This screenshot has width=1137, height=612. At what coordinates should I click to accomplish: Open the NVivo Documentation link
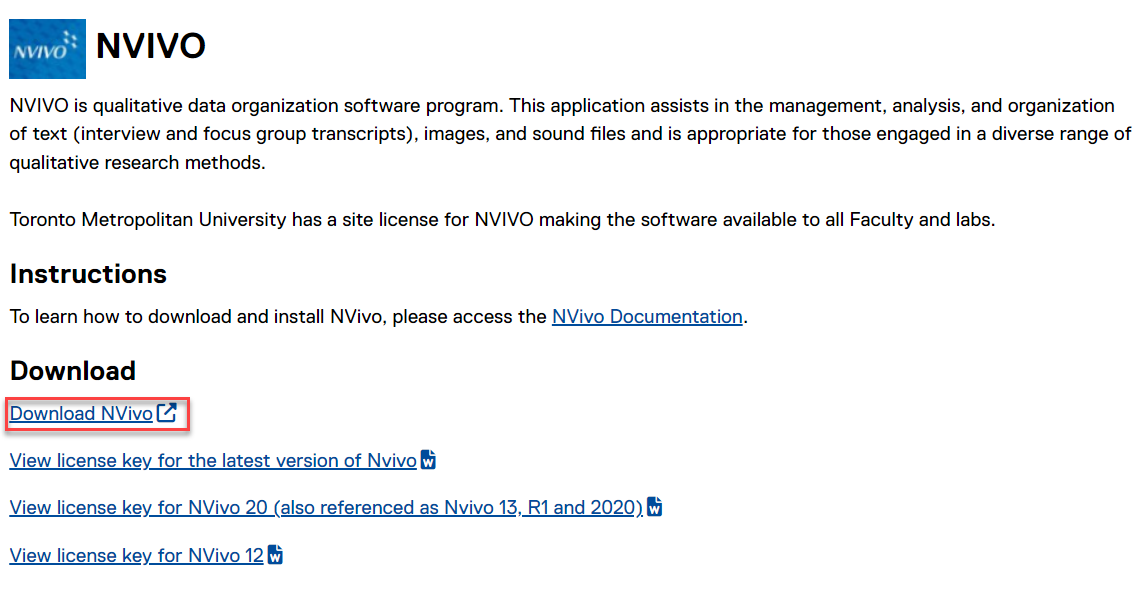[646, 317]
